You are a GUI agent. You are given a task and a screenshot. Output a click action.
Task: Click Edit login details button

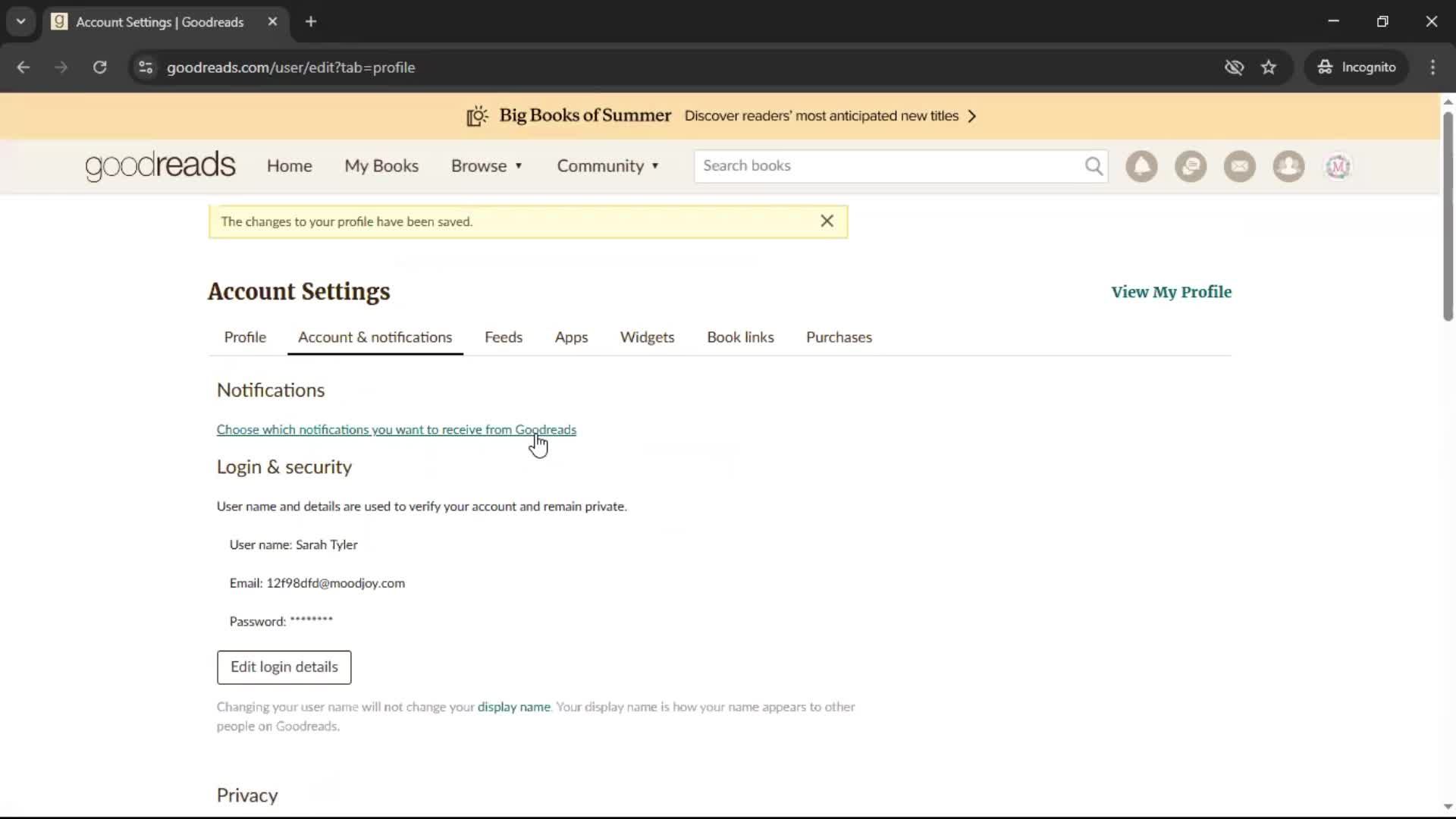[284, 667]
